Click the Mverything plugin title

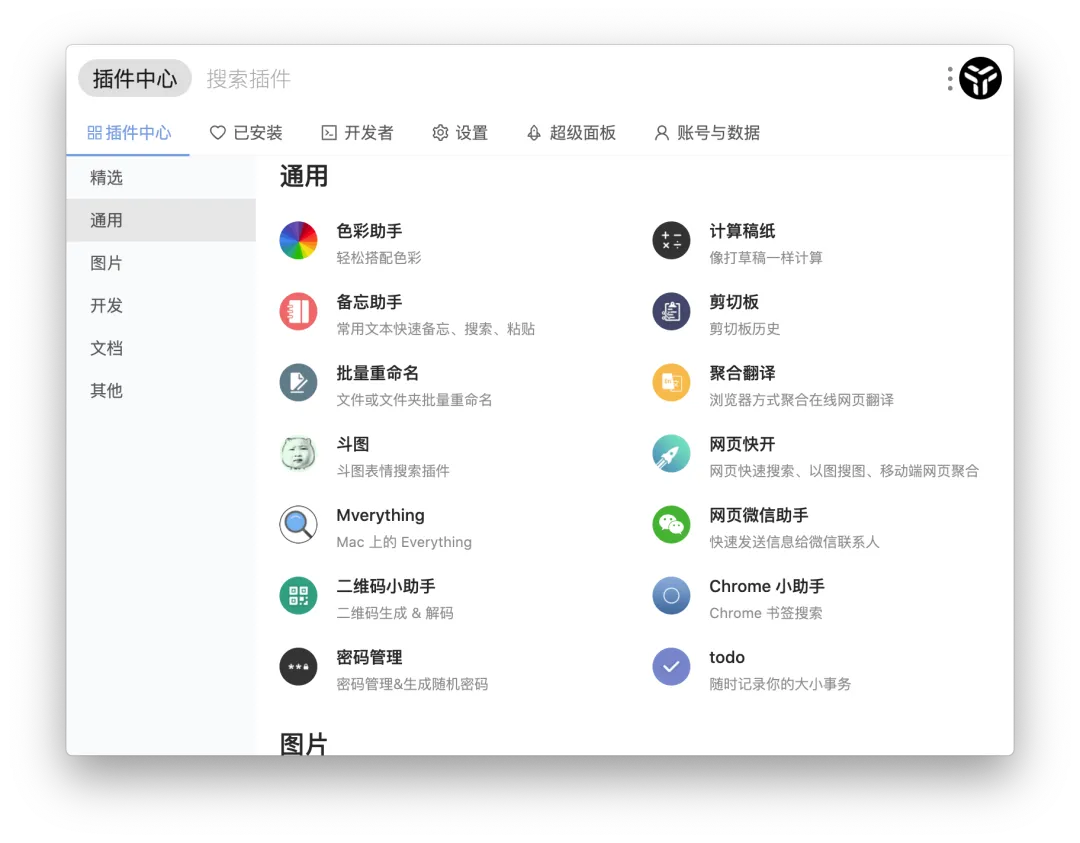point(380,516)
